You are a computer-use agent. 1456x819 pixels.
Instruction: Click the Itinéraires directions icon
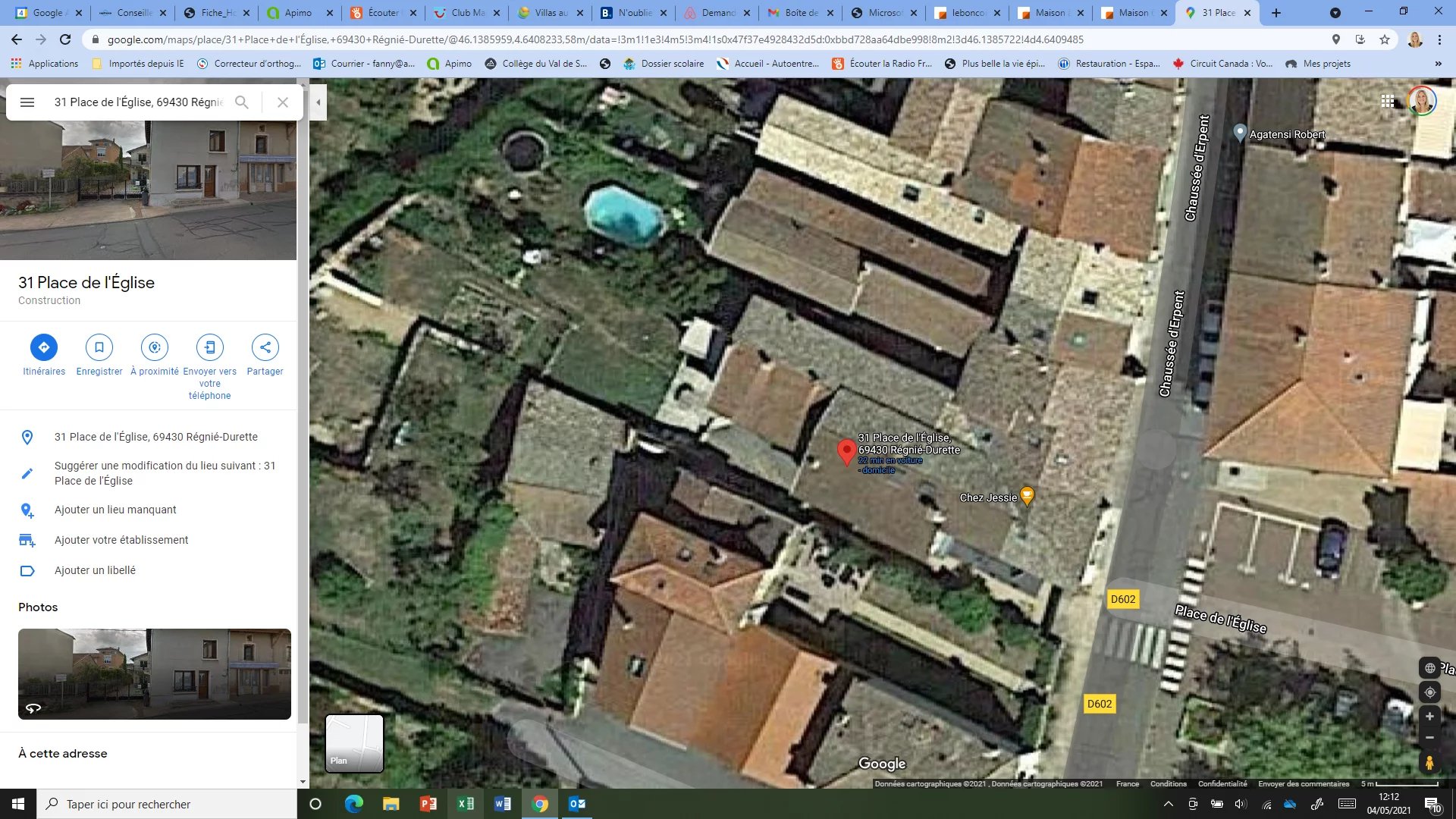coord(44,347)
